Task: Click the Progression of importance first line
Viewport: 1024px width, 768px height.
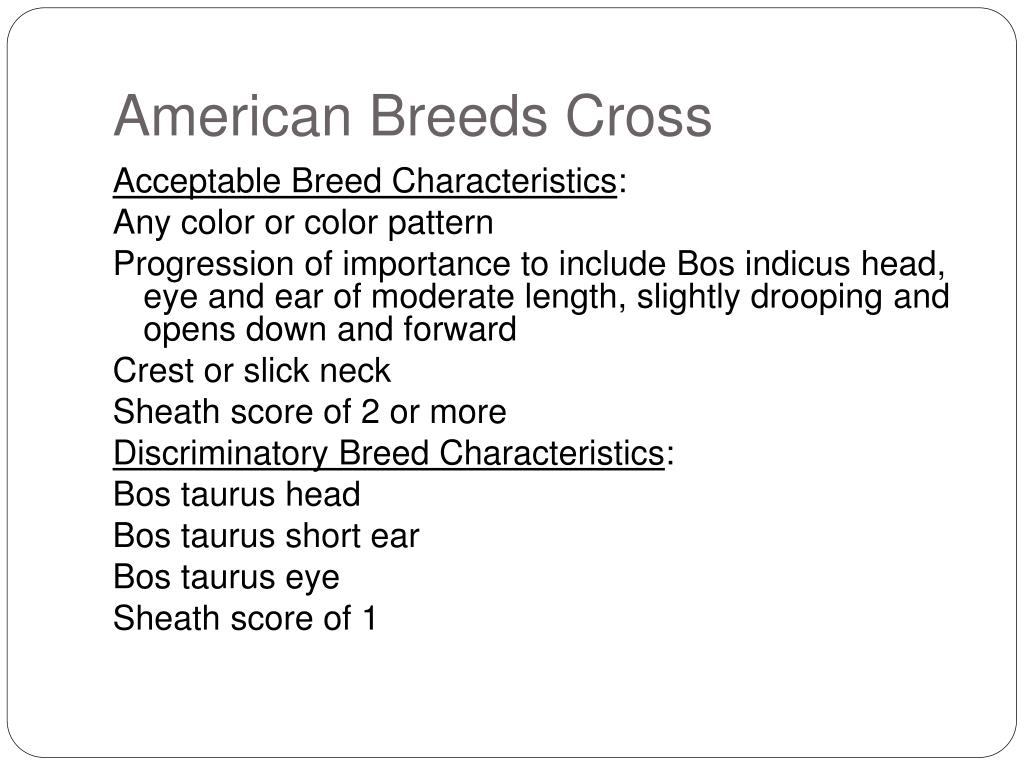Action: point(530,264)
